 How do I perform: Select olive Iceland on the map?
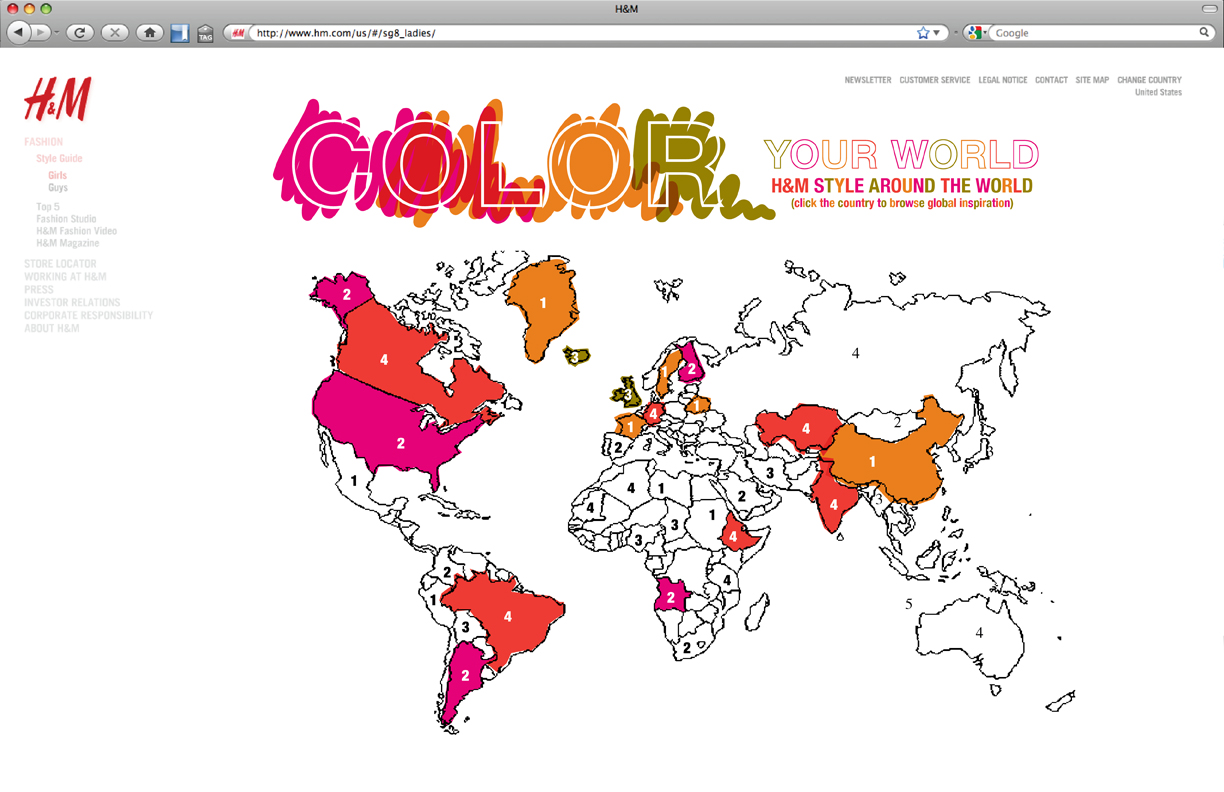(x=575, y=355)
